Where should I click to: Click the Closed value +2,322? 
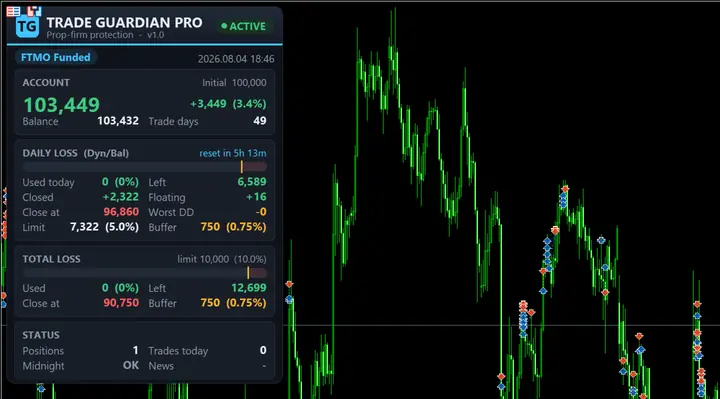click(120, 197)
